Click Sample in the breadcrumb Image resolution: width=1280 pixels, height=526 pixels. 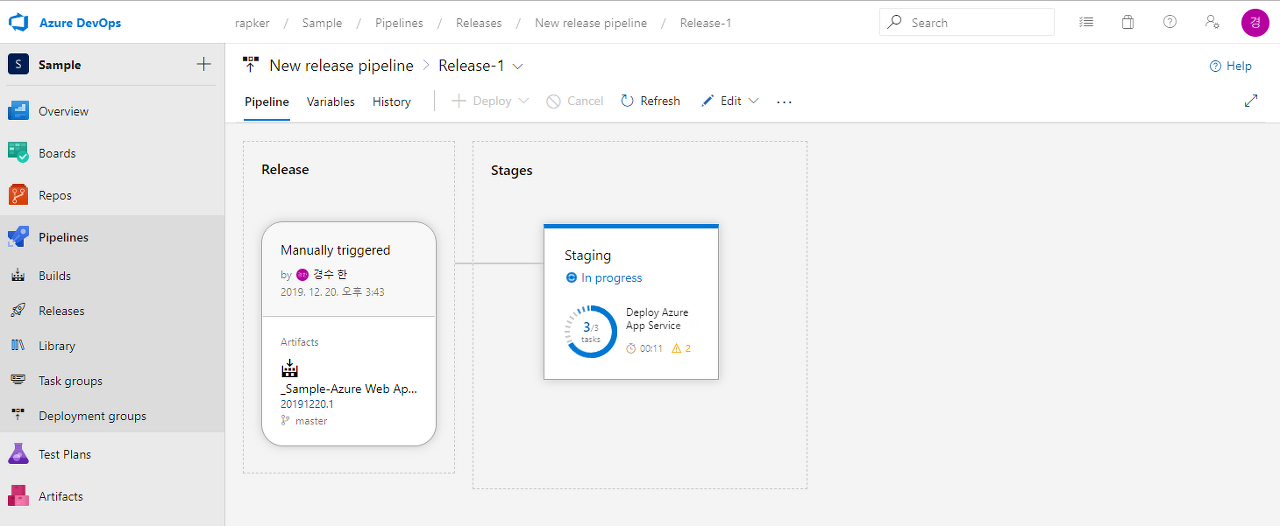coord(322,22)
